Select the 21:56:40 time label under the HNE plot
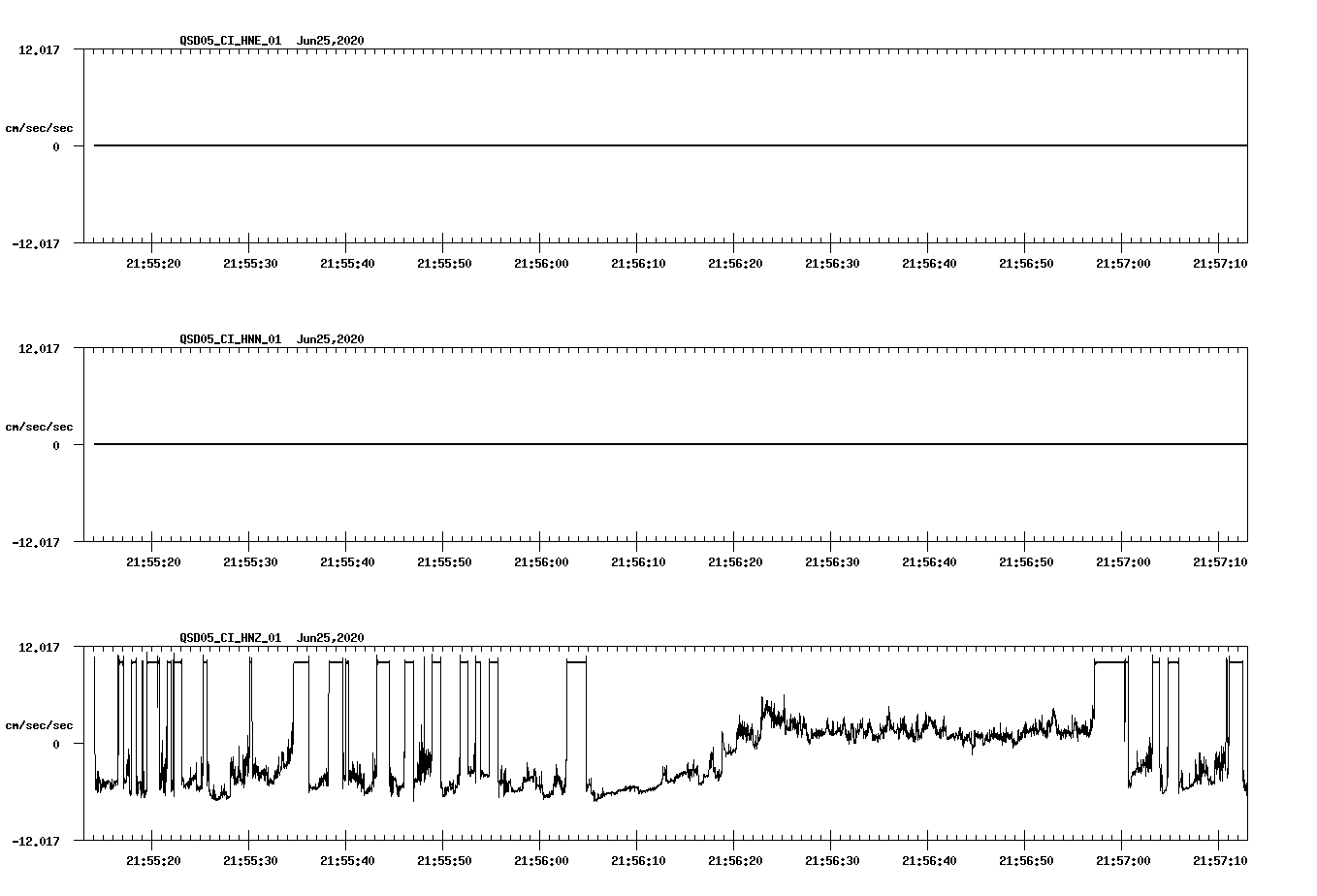The width and height of the screenshot is (1317, 896). point(929,263)
